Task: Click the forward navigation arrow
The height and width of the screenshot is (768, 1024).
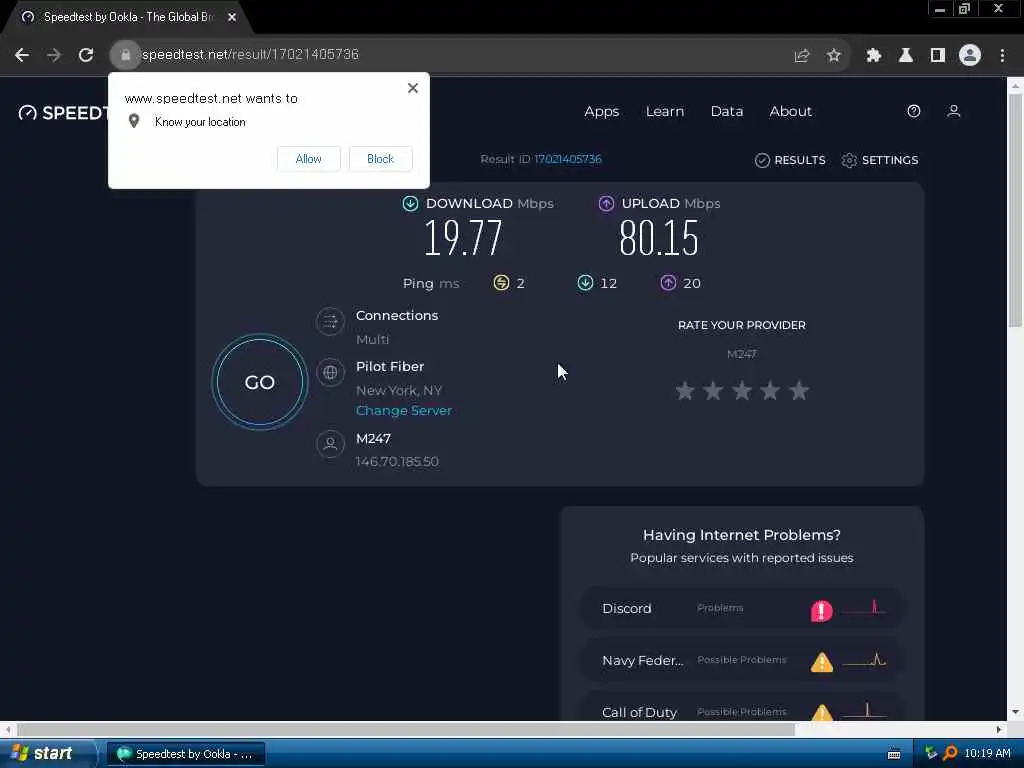Action: tap(54, 55)
